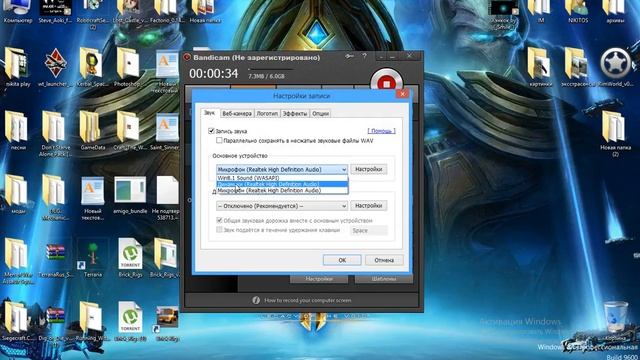Switch to the Веб-камера tab
The image size is (640, 360).
tap(237, 114)
